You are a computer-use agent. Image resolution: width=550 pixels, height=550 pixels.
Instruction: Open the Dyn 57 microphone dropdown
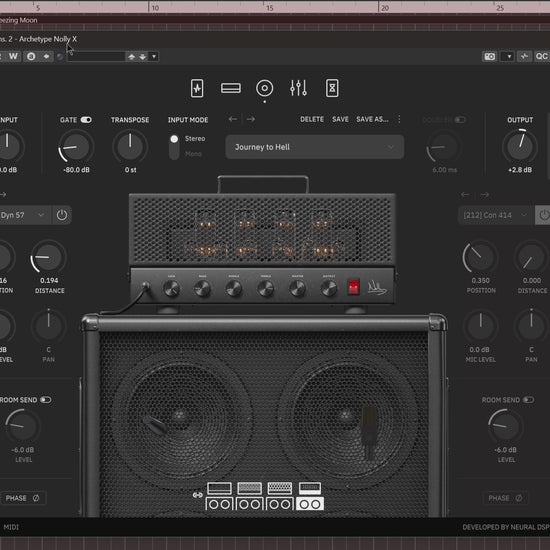25,215
